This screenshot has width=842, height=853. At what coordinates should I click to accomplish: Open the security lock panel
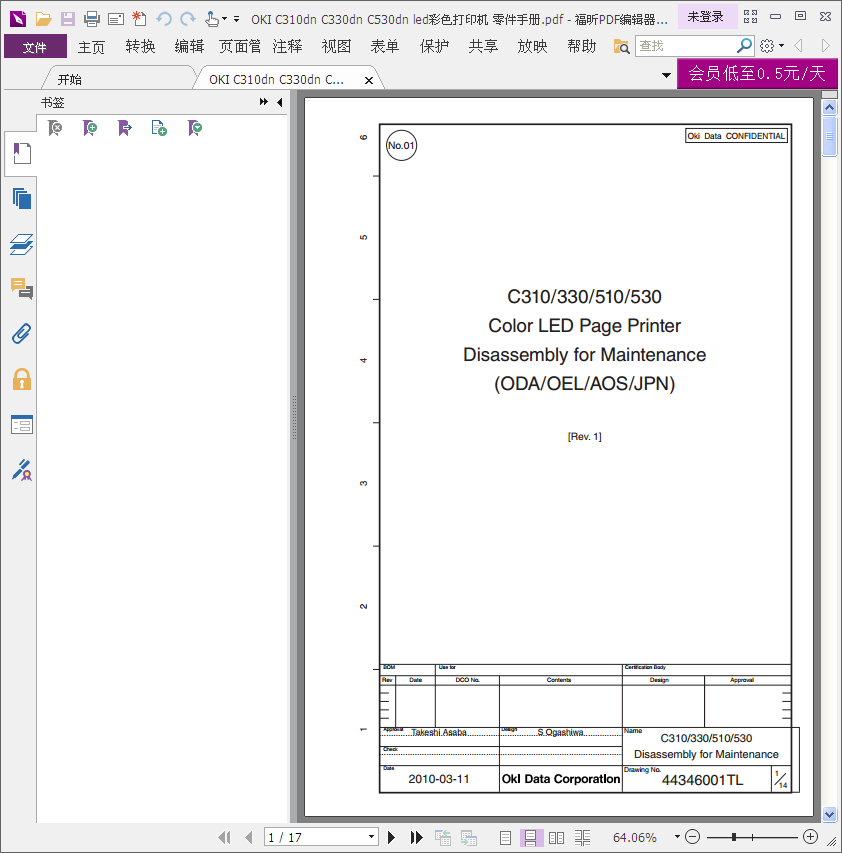click(x=22, y=379)
